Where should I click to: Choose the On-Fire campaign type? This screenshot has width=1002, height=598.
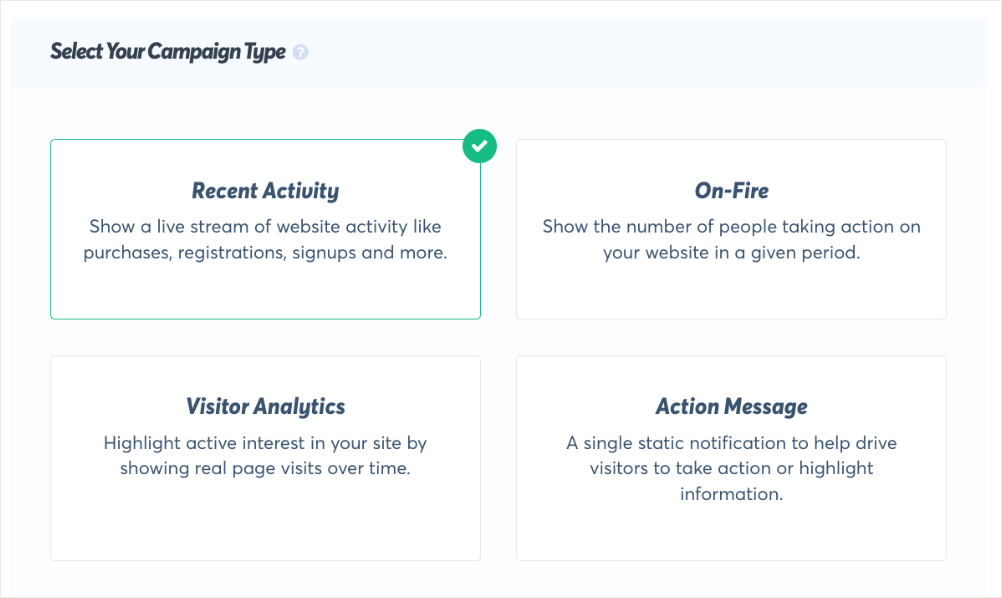coord(731,229)
